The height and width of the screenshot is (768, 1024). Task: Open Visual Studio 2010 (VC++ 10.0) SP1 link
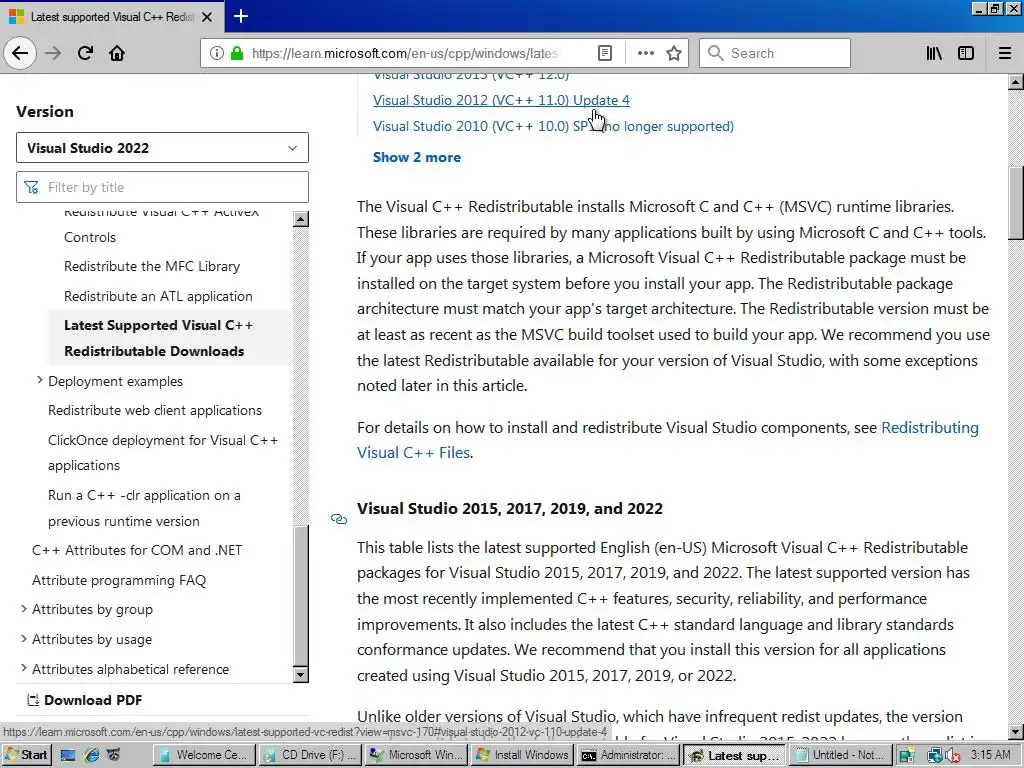(553, 126)
